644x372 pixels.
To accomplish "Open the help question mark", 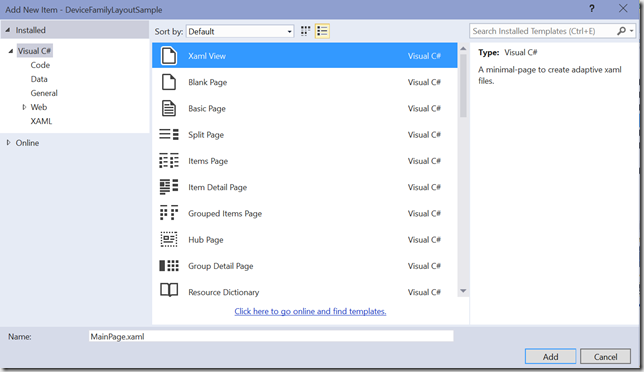I will (x=592, y=9).
